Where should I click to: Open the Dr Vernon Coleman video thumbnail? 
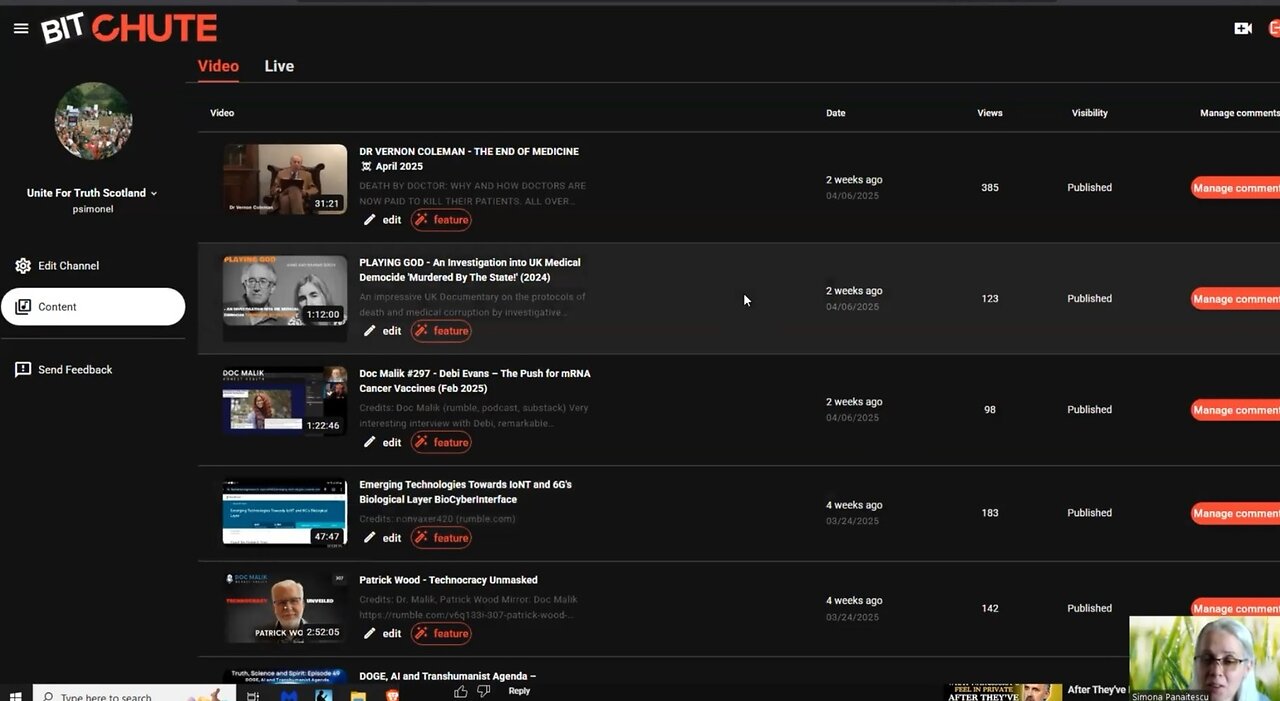[x=285, y=179]
